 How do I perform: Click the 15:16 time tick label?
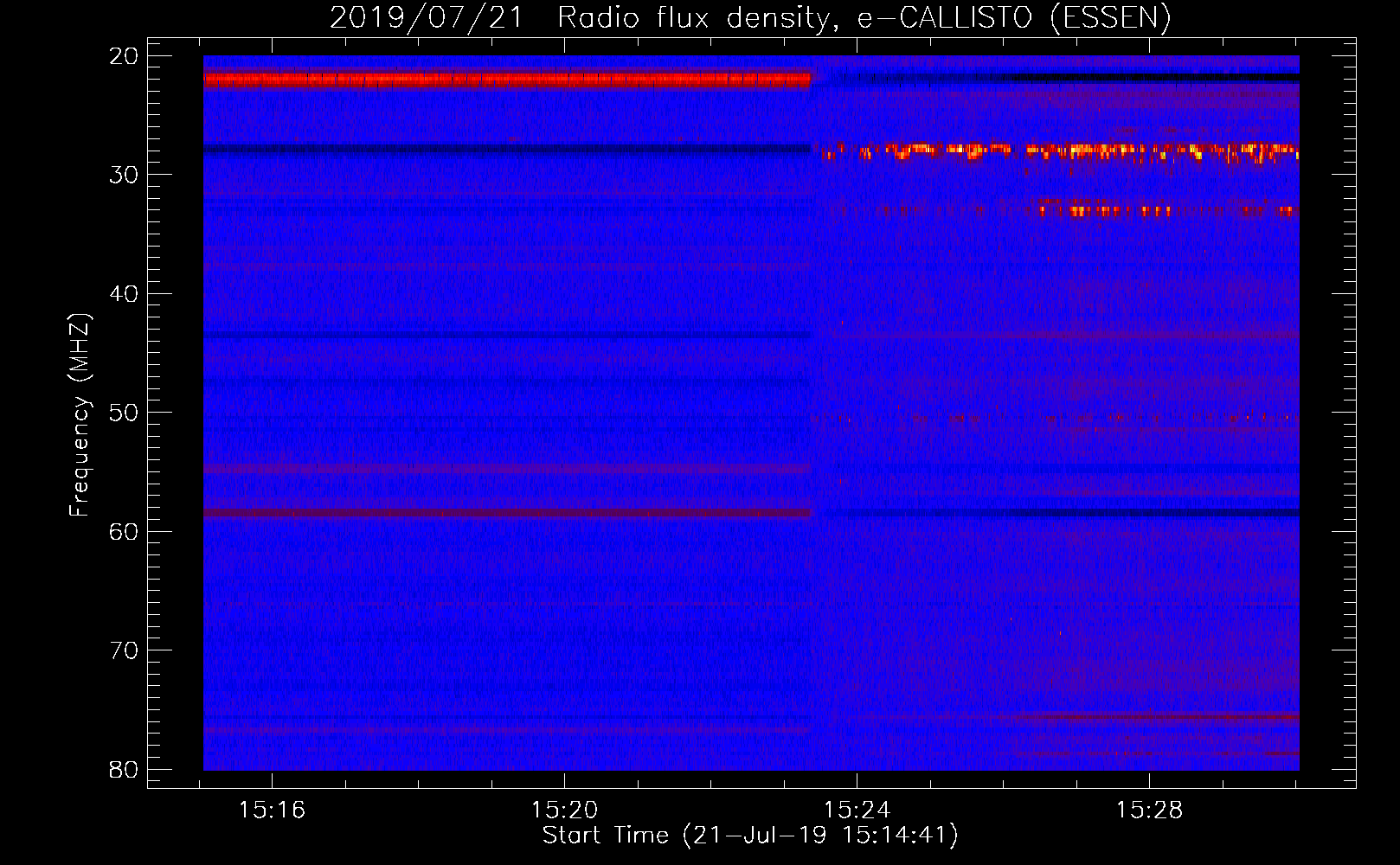click(x=273, y=810)
